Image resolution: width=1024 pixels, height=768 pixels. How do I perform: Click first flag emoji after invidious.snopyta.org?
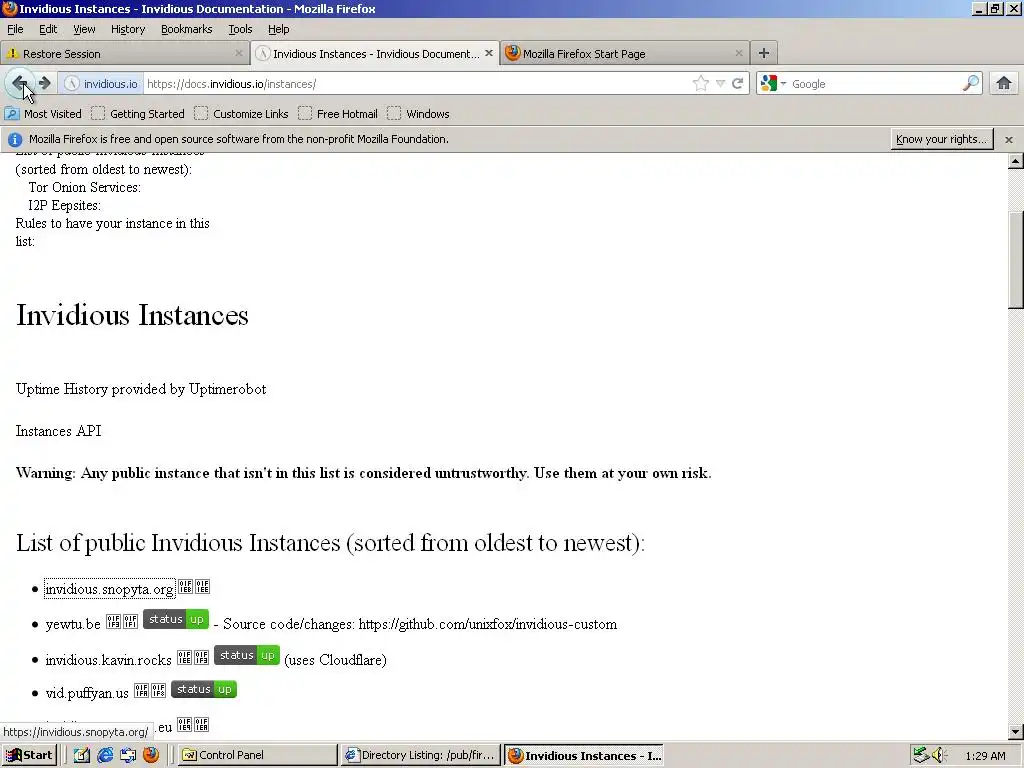[185, 586]
